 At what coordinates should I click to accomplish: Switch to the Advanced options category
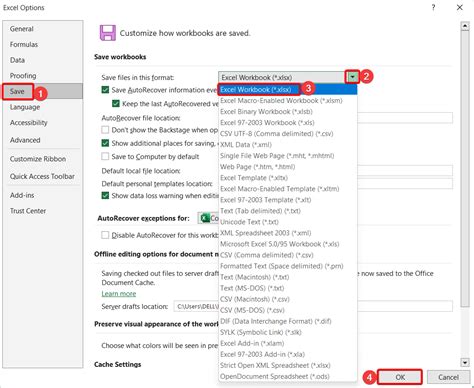coord(25,140)
